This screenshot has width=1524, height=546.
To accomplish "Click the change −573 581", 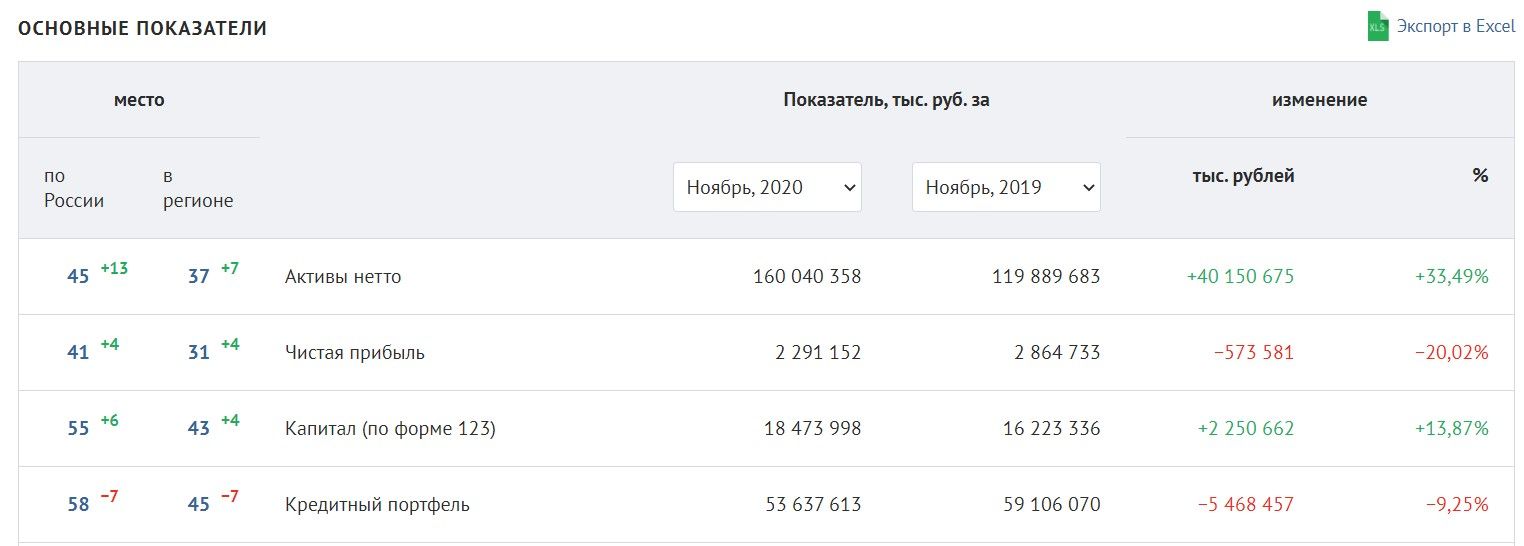I will tap(1254, 353).
